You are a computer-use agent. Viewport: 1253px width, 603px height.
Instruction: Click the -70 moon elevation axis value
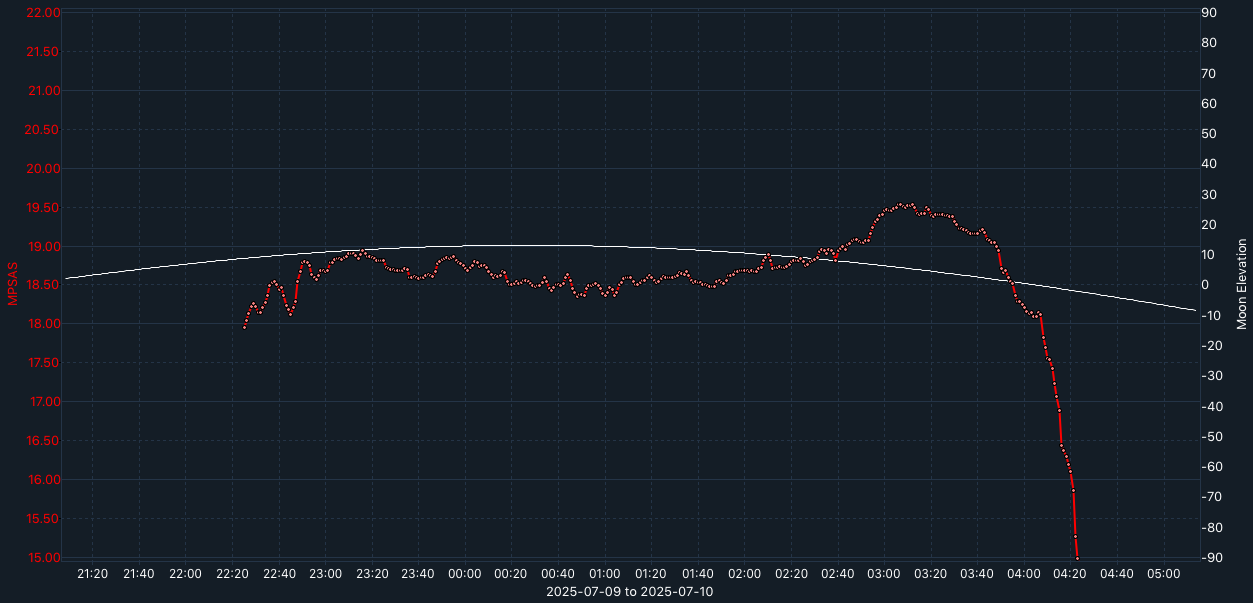(1210, 497)
